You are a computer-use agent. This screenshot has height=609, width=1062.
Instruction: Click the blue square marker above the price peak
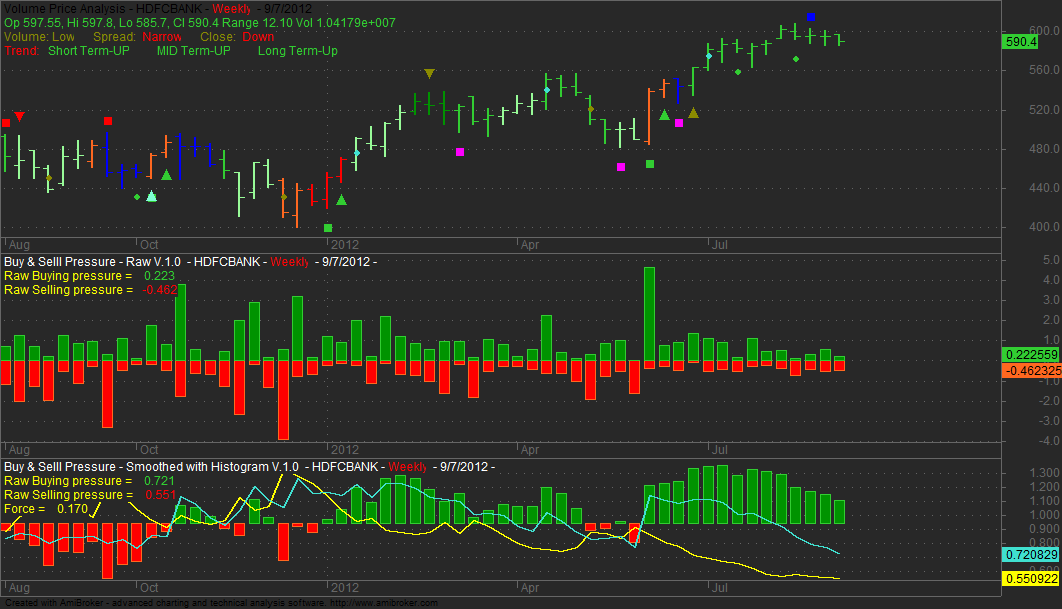click(811, 17)
